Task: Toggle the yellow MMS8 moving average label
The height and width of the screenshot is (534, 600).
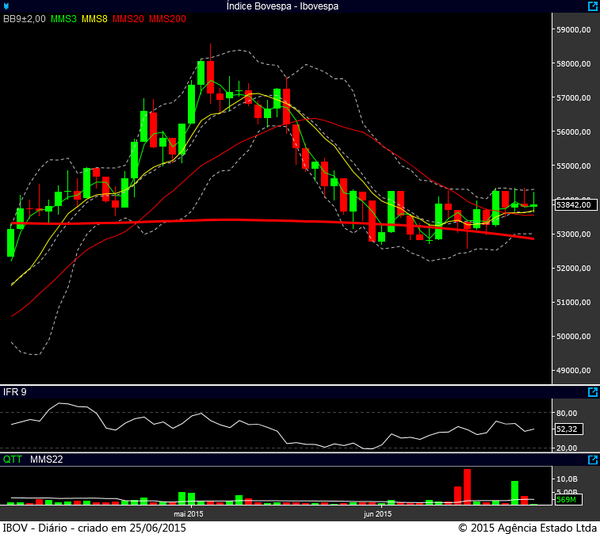Action: (95, 19)
